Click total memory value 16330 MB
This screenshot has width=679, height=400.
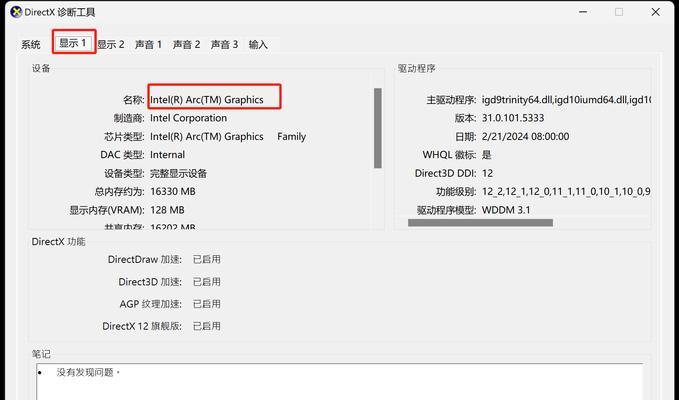click(173, 192)
